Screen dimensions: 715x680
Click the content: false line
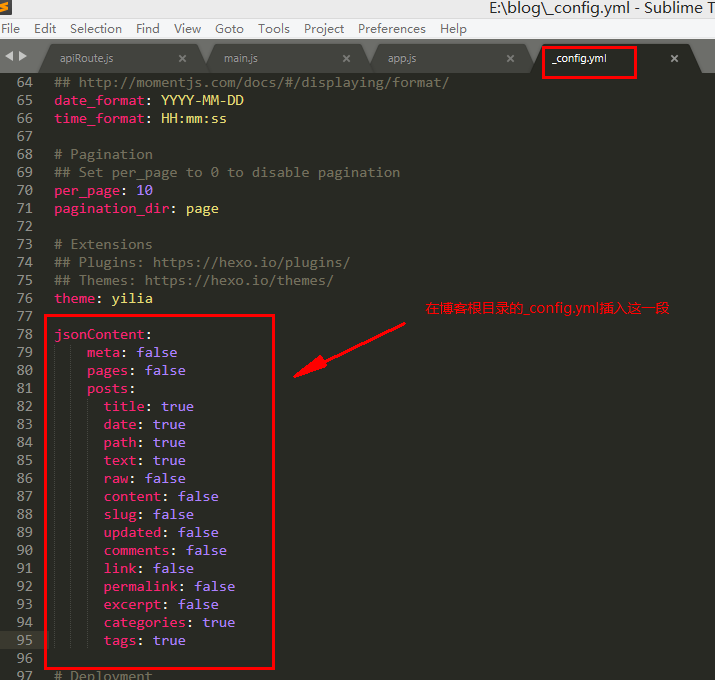point(161,497)
